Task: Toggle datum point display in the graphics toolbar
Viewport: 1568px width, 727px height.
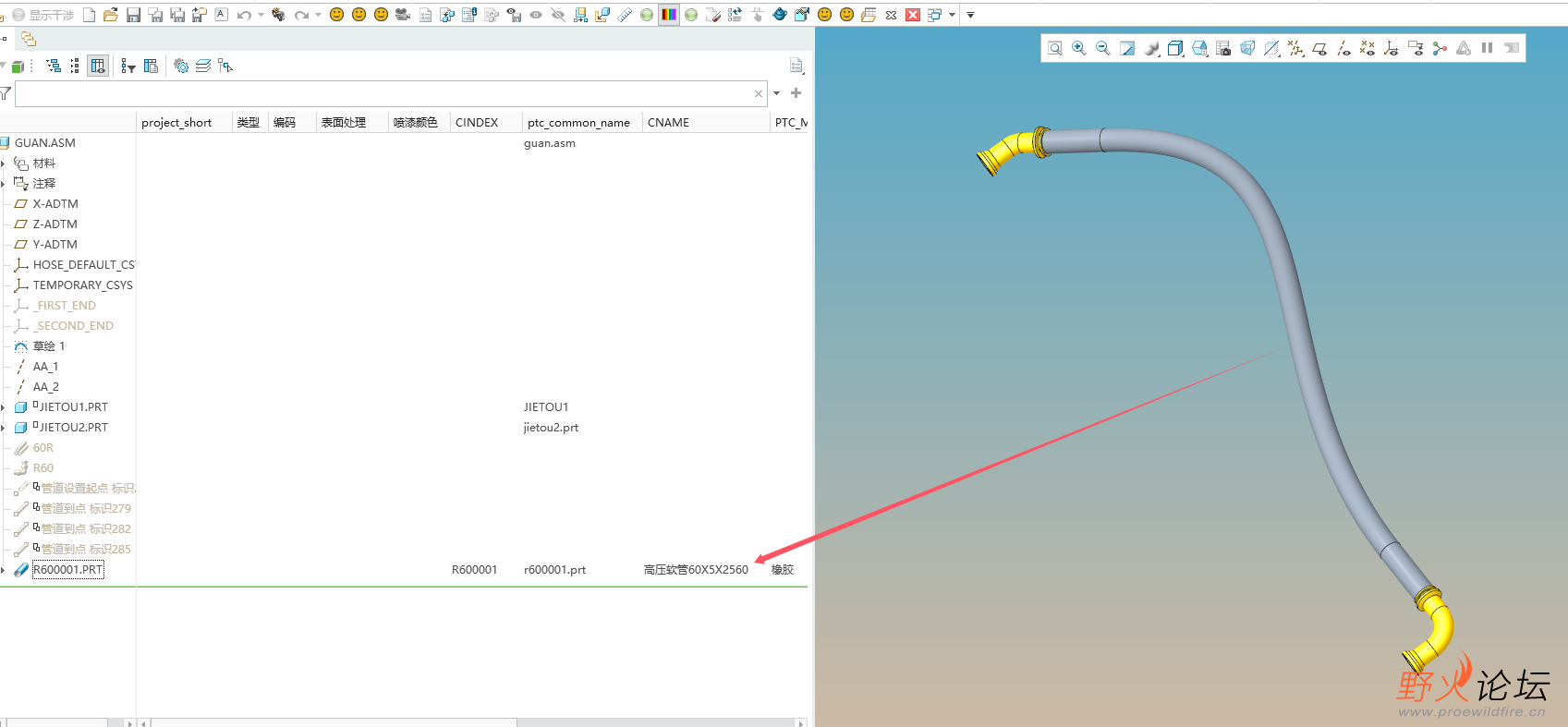Action: pyautogui.click(x=1367, y=49)
